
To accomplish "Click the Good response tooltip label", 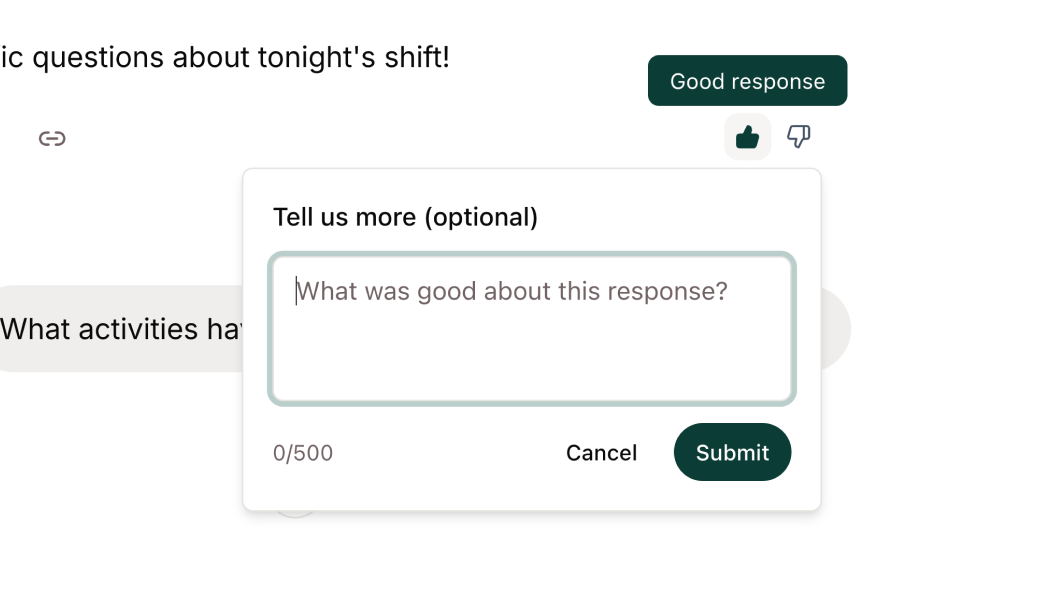I will click(747, 80).
